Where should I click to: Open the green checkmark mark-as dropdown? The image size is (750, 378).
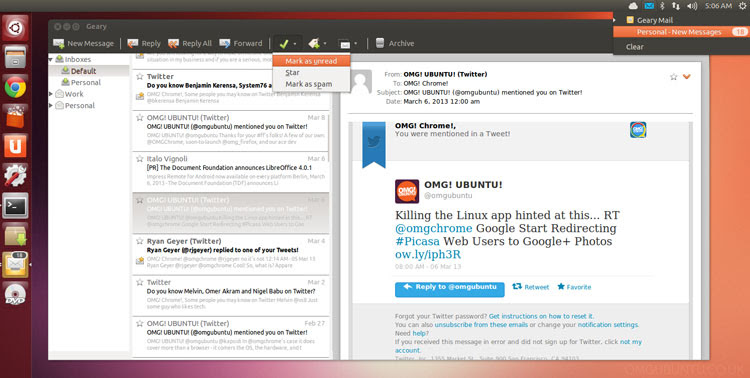287,44
